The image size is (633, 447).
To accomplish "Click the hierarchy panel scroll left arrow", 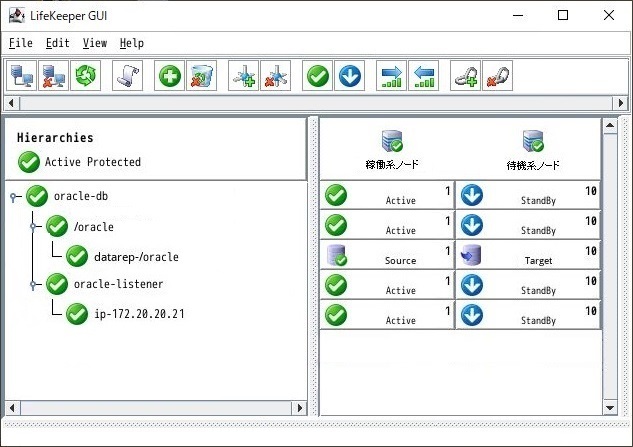I will click(x=12, y=408).
